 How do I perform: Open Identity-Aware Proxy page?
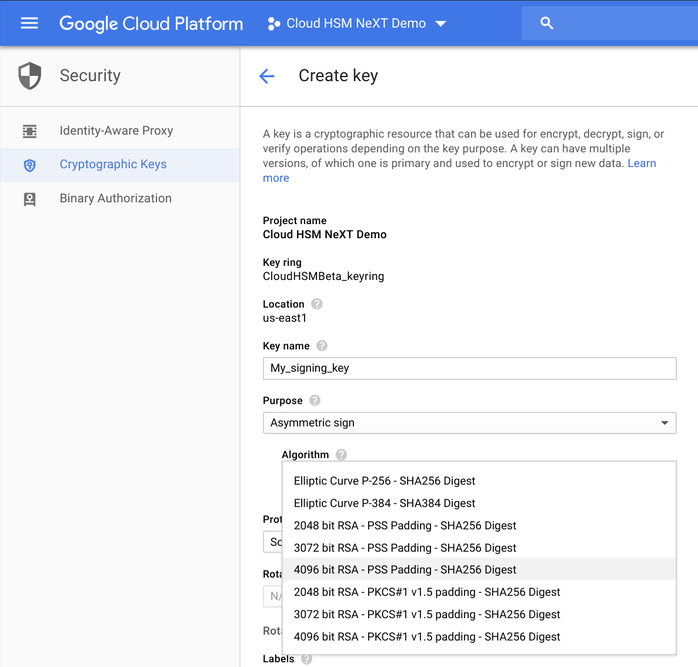(x=116, y=131)
